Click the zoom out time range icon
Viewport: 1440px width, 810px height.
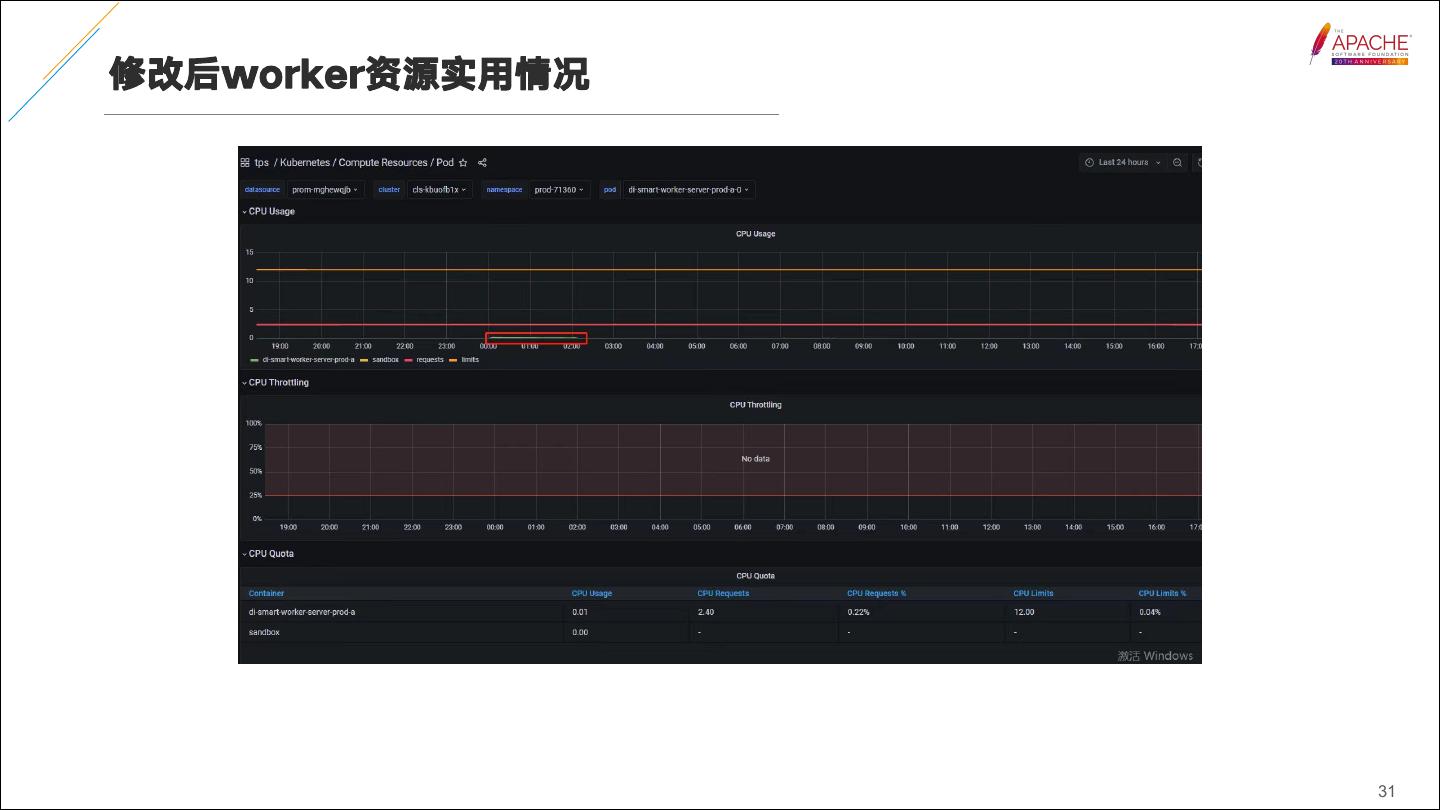pyautogui.click(x=1178, y=162)
